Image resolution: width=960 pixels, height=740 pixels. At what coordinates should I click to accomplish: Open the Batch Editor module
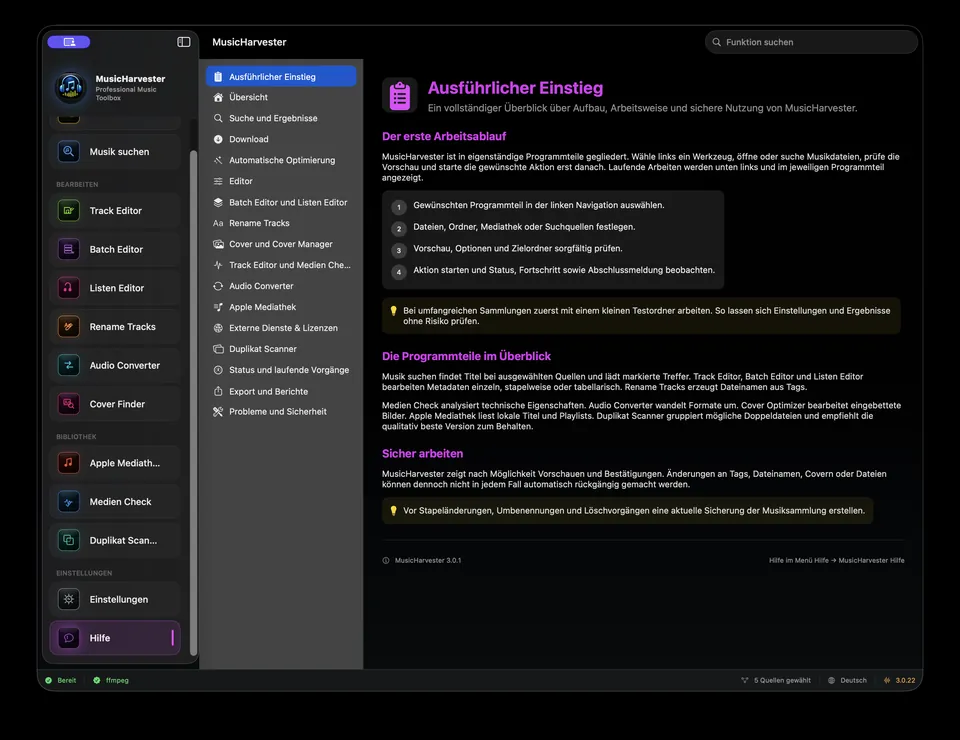pos(115,249)
